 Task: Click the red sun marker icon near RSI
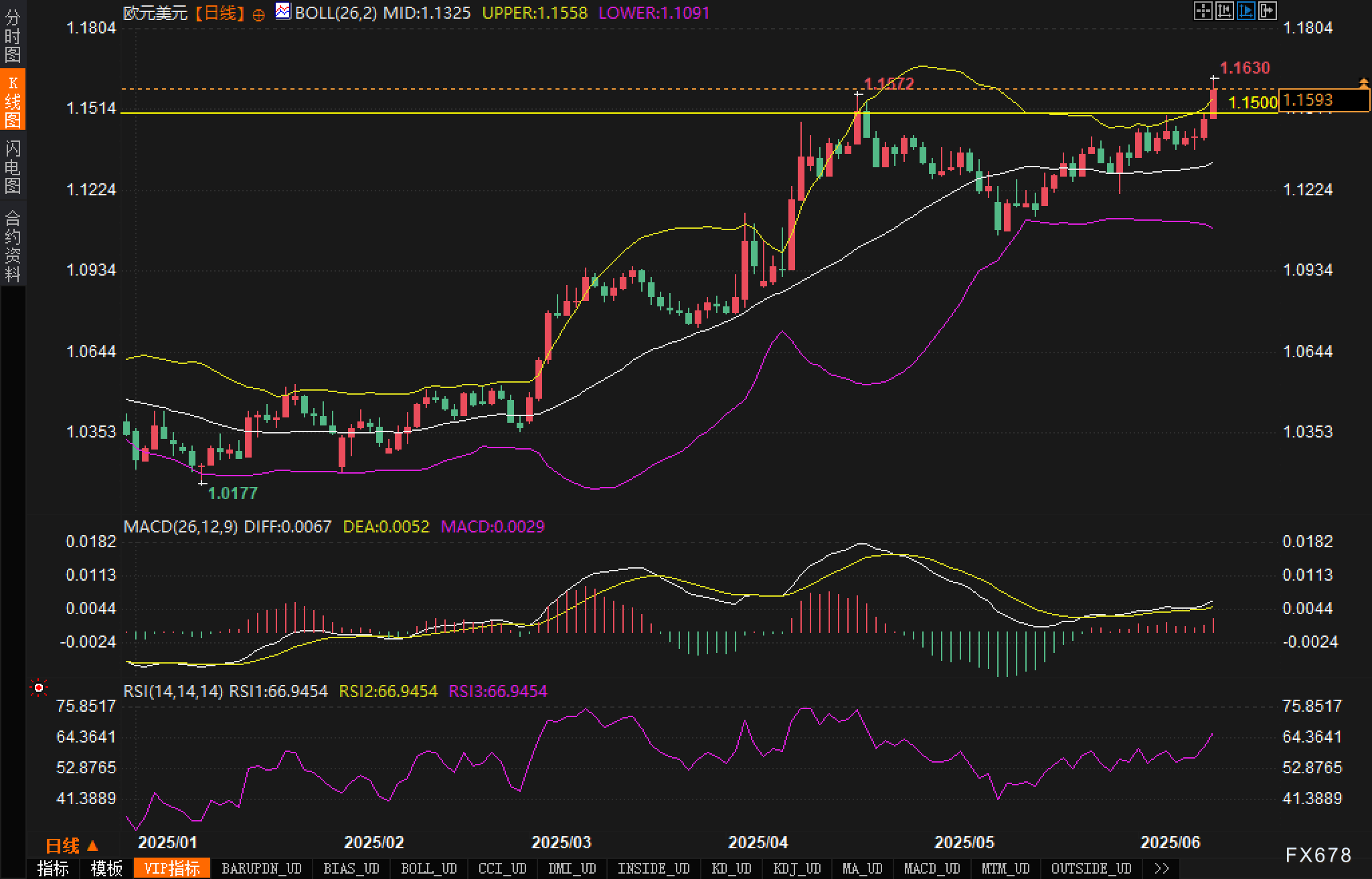coord(39,688)
